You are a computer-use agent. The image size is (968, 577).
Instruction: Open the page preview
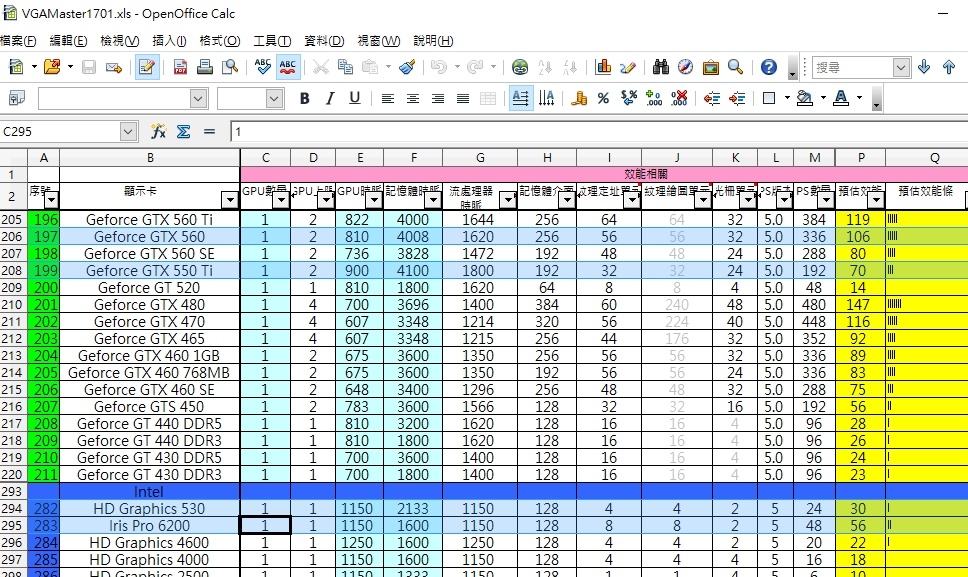coord(230,67)
